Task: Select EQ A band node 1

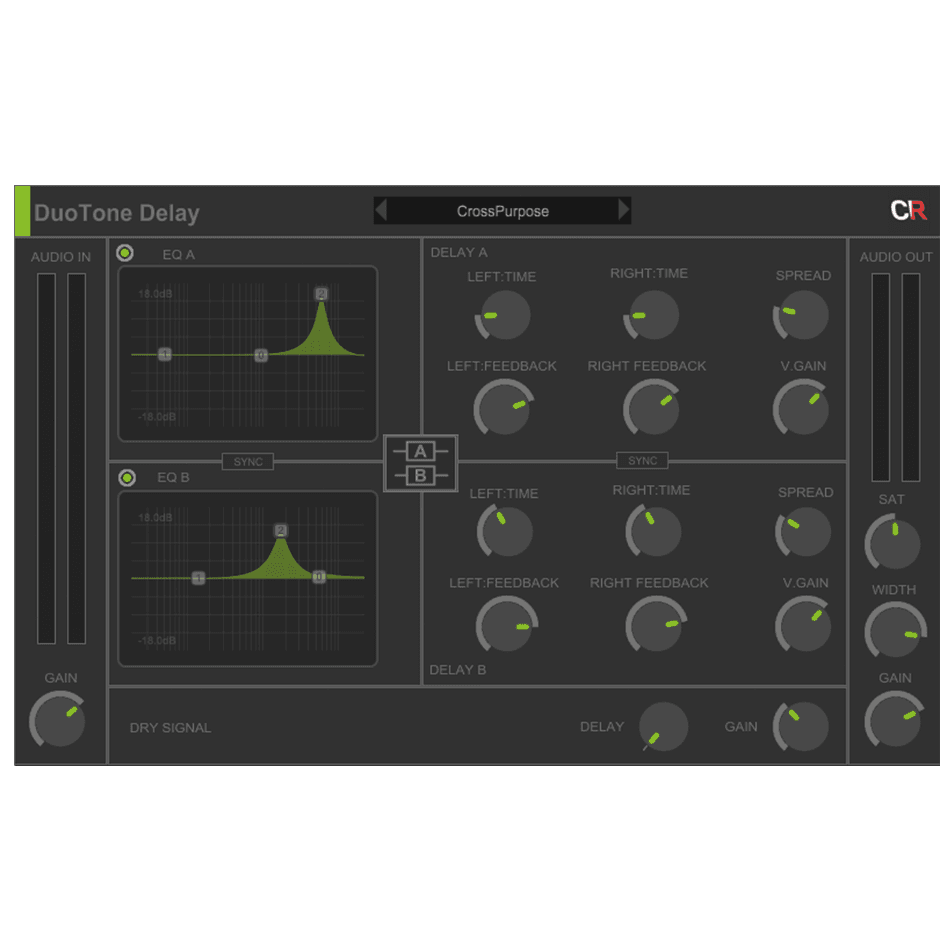Action: click(x=165, y=354)
